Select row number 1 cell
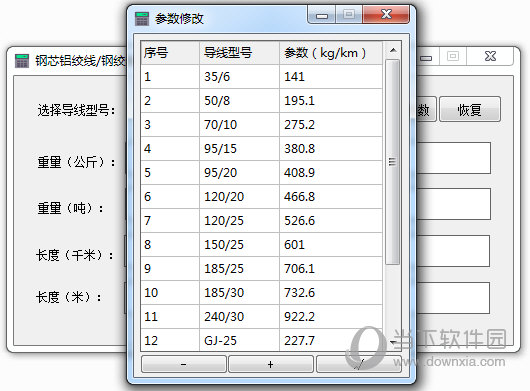This screenshot has height=391, width=530. click(x=170, y=77)
